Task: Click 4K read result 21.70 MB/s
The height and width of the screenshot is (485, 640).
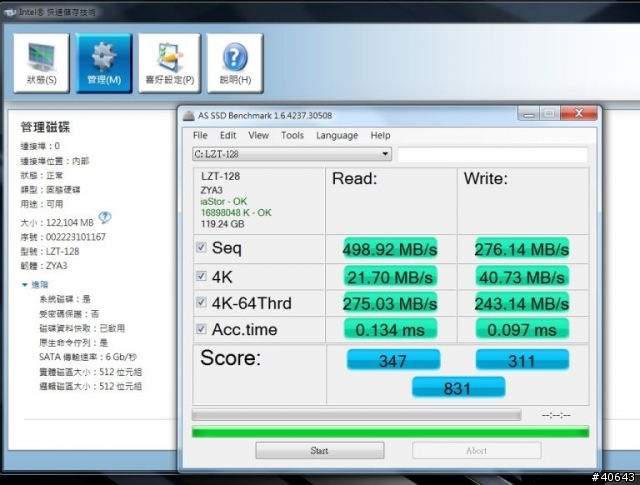Action: 390,277
